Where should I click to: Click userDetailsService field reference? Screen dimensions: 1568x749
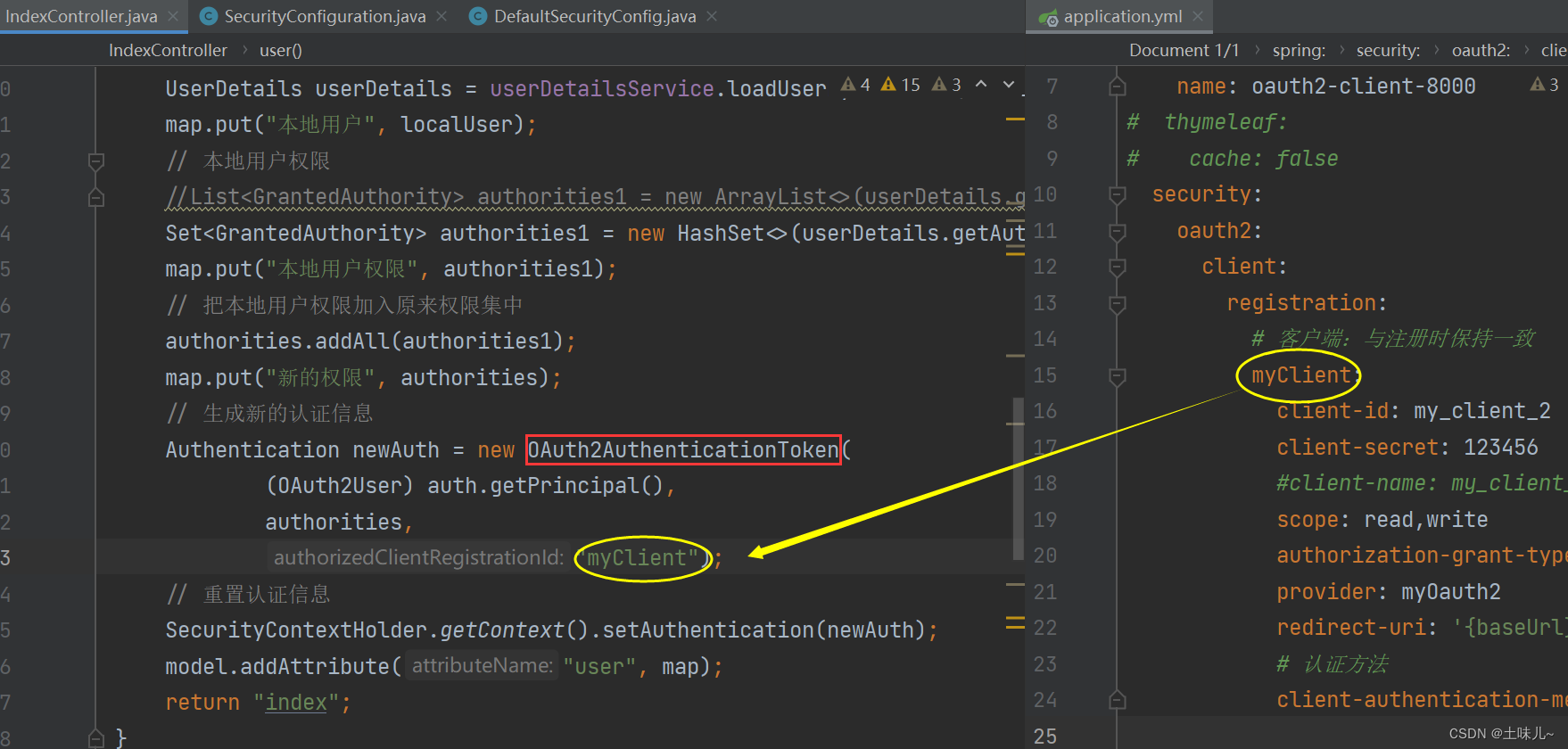tap(602, 89)
